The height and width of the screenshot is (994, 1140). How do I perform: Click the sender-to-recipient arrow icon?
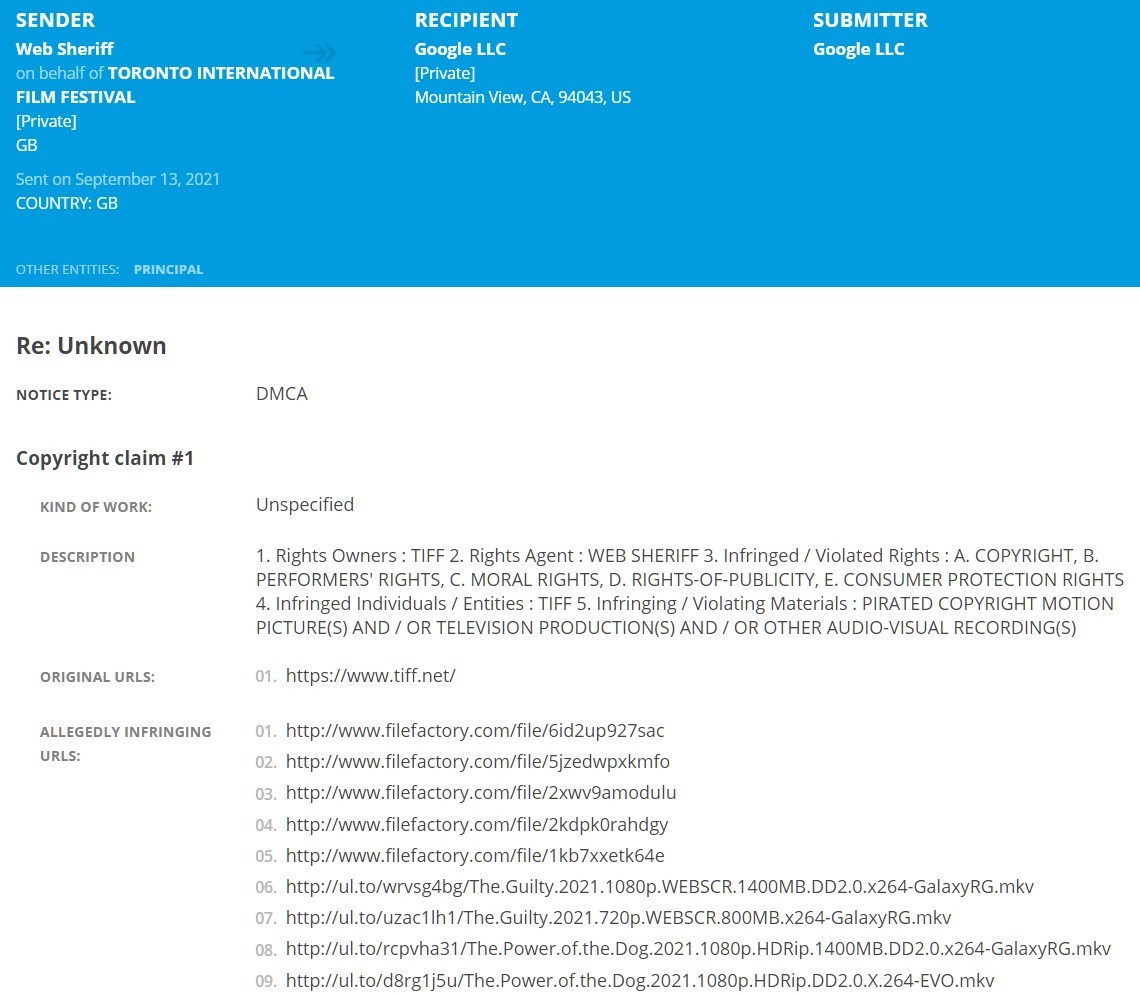tap(318, 52)
